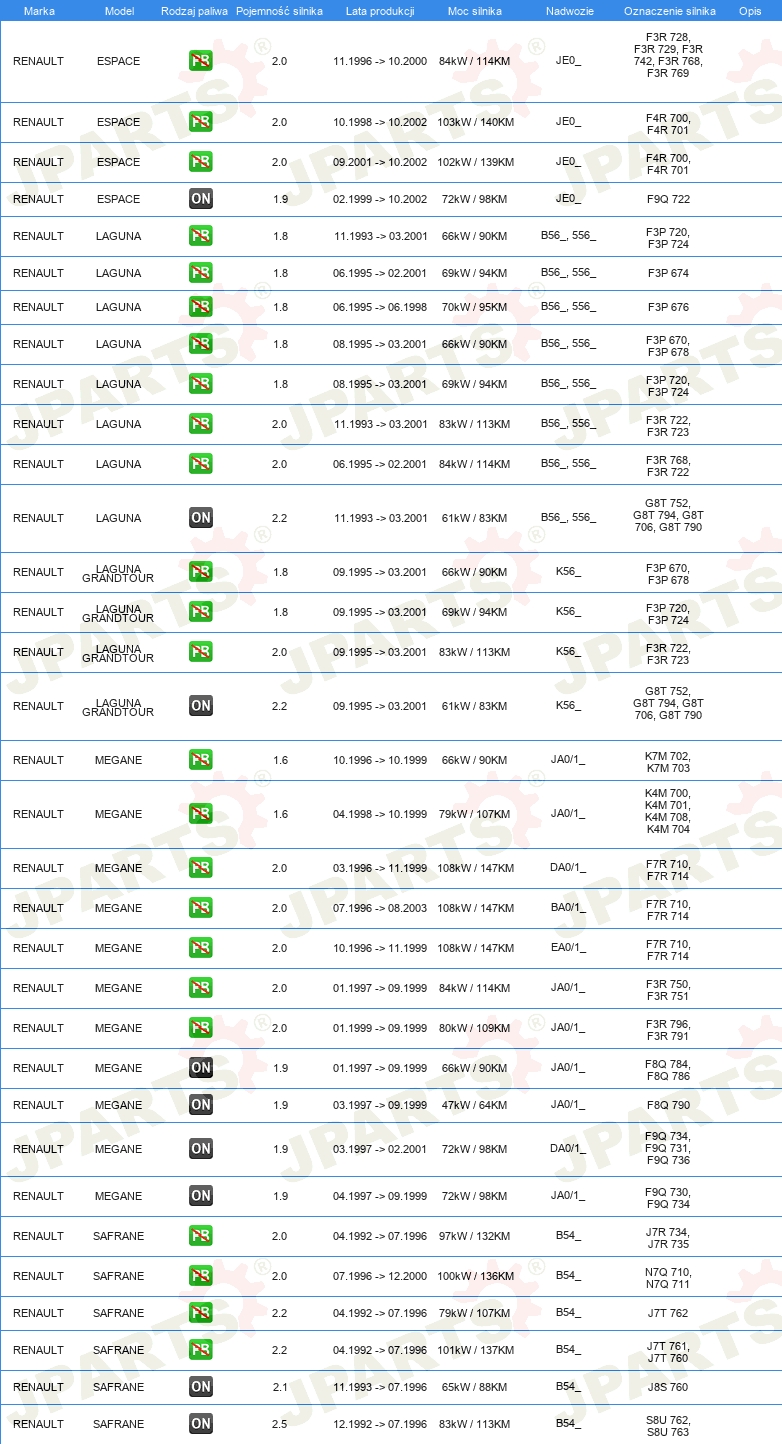
Task: Click the petrol icon for Laguna F3P 674
Action: pos(200,273)
